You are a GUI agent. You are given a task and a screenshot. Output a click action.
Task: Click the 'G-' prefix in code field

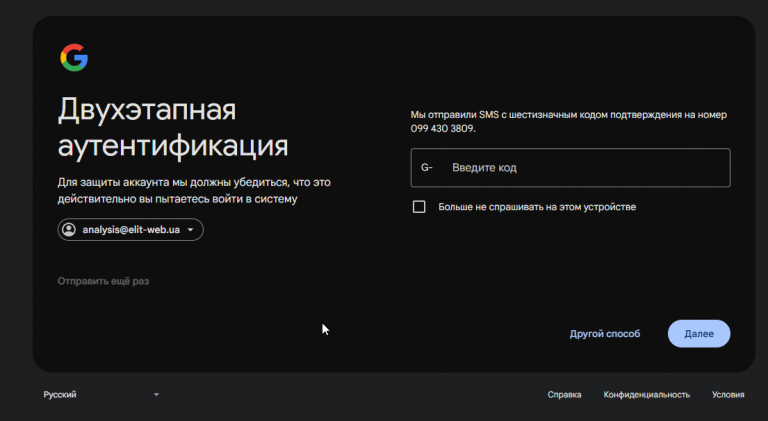tap(427, 167)
